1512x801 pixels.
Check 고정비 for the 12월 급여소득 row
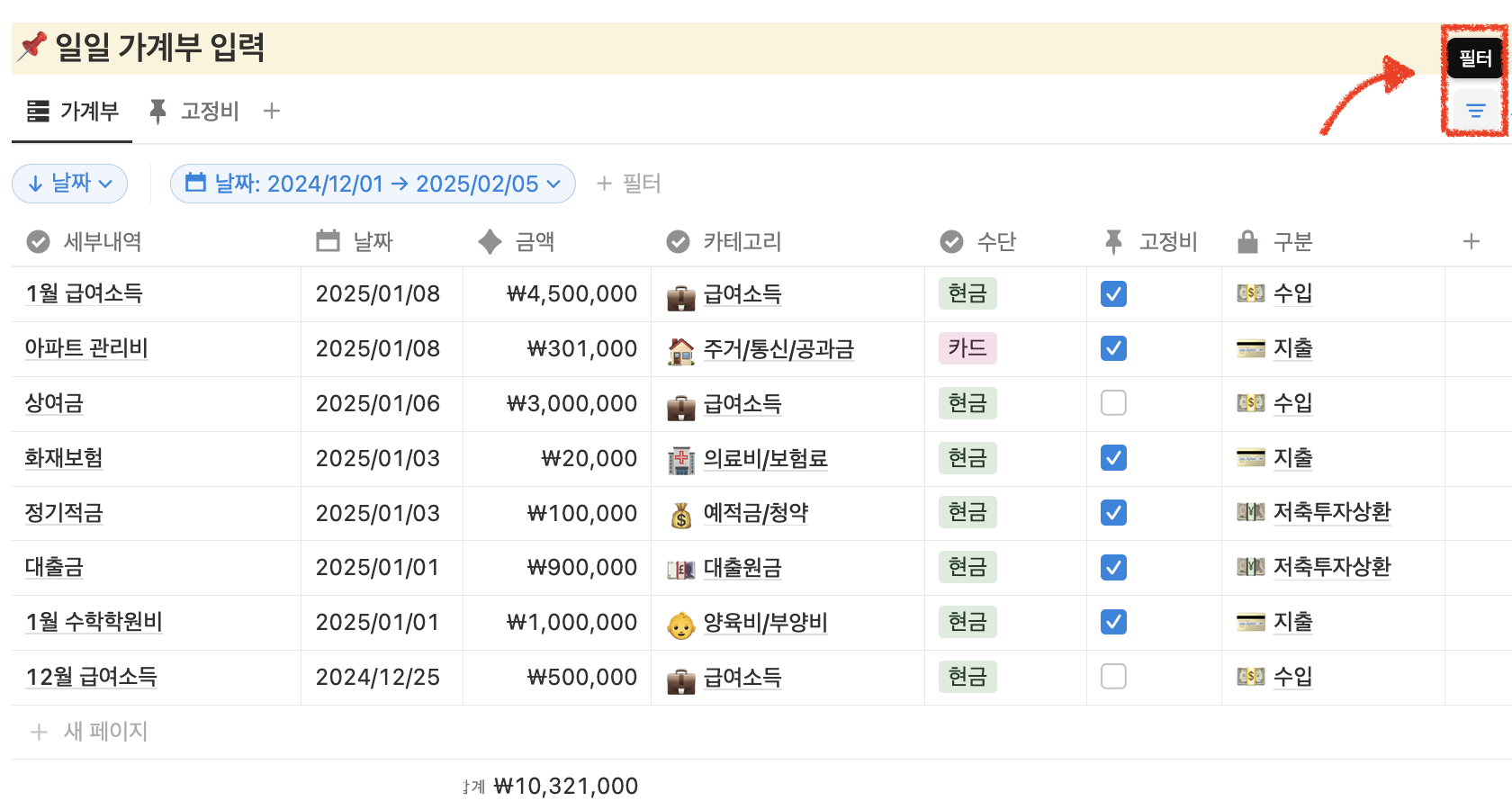point(1113,677)
